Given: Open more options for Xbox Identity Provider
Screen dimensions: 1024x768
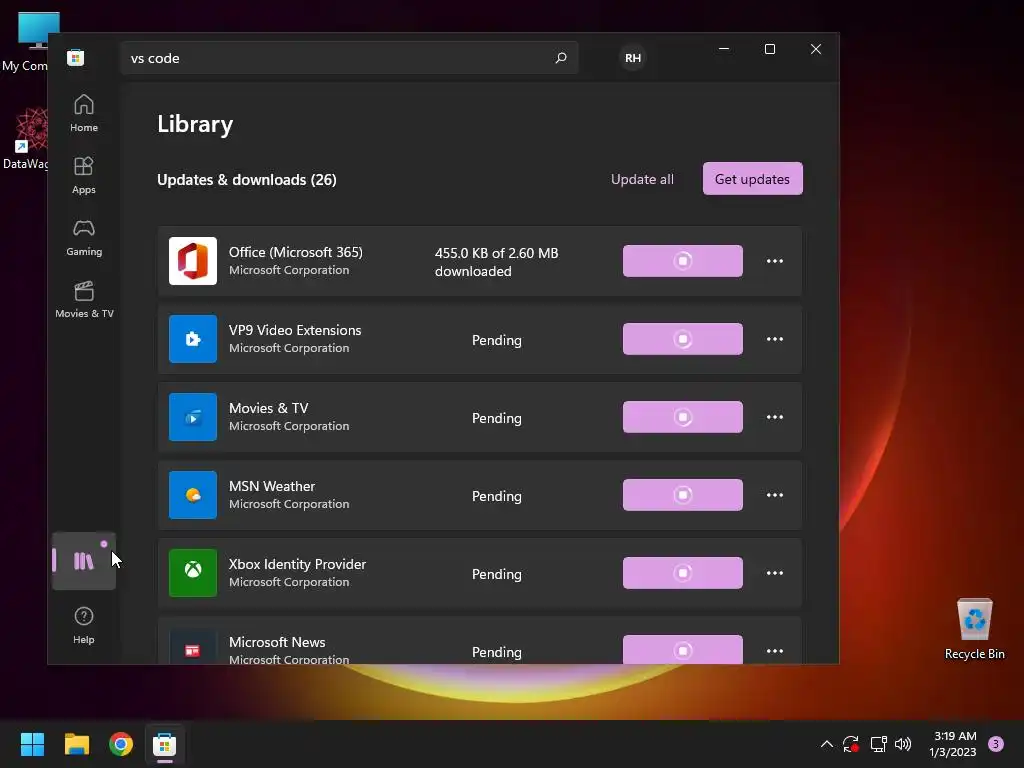Looking at the screenshot, I should (775, 573).
